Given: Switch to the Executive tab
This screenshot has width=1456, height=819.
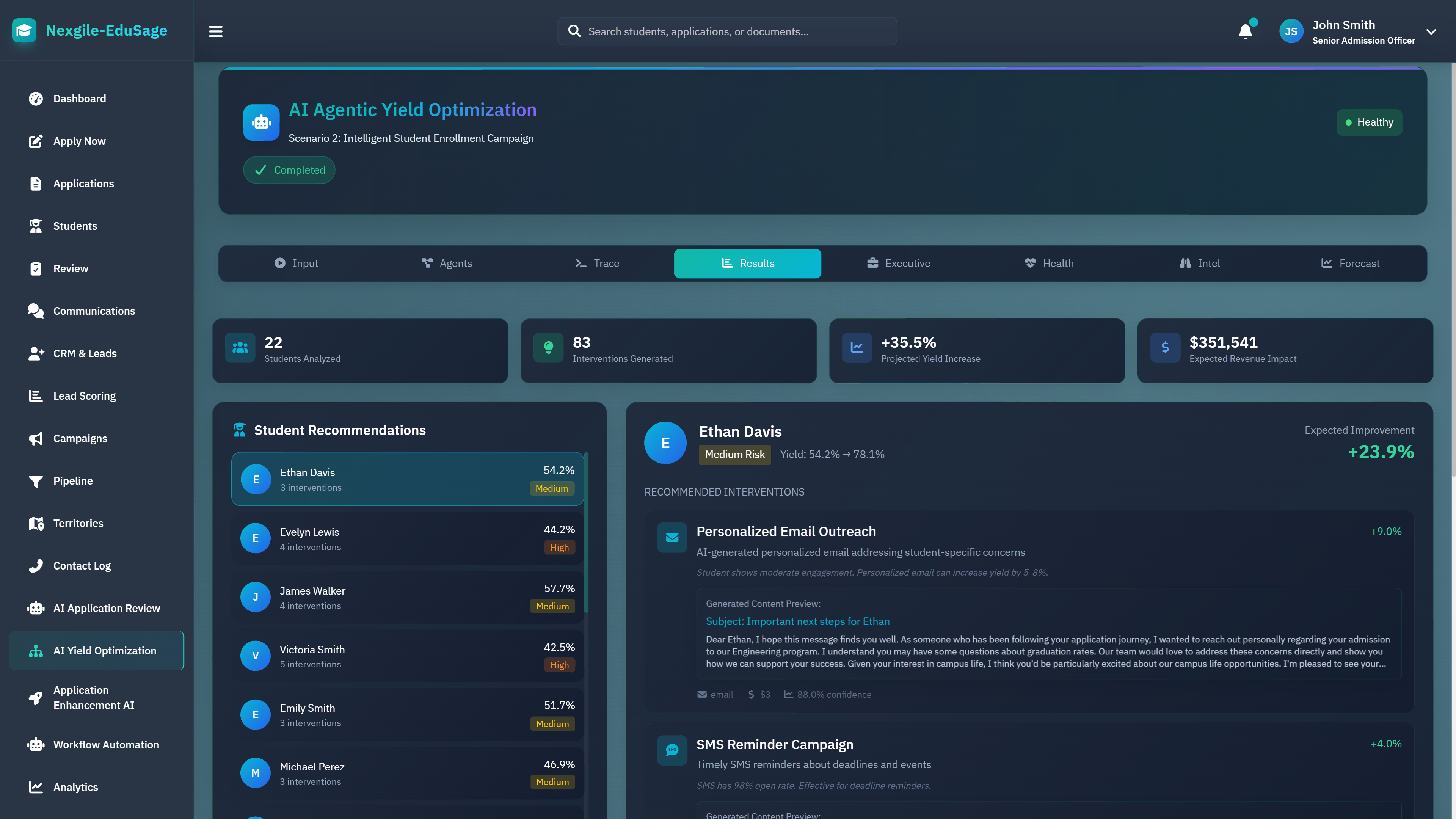Looking at the screenshot, I should [x=898, y=264].
